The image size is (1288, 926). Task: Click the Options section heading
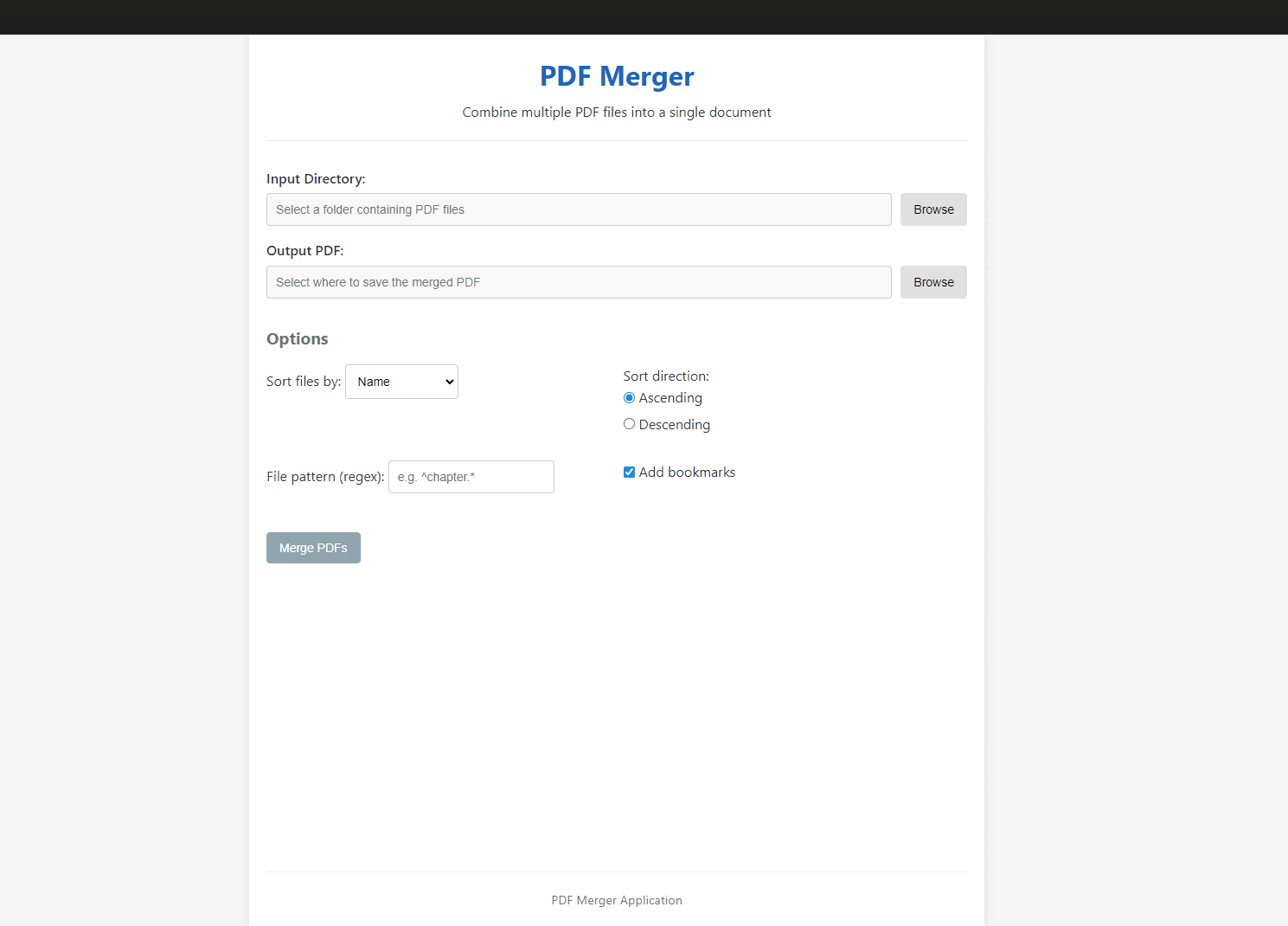(297, 339)
